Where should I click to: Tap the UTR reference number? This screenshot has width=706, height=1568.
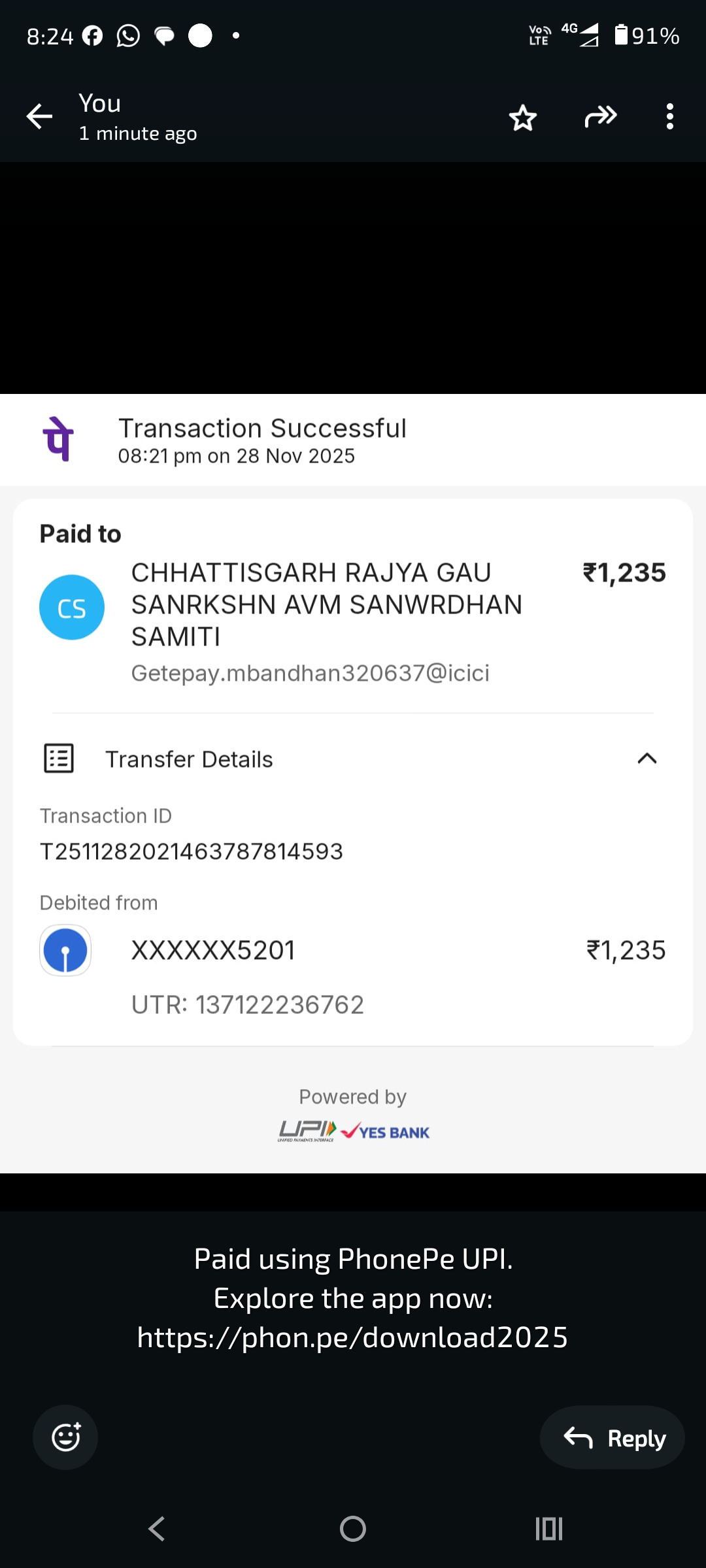248,1005
